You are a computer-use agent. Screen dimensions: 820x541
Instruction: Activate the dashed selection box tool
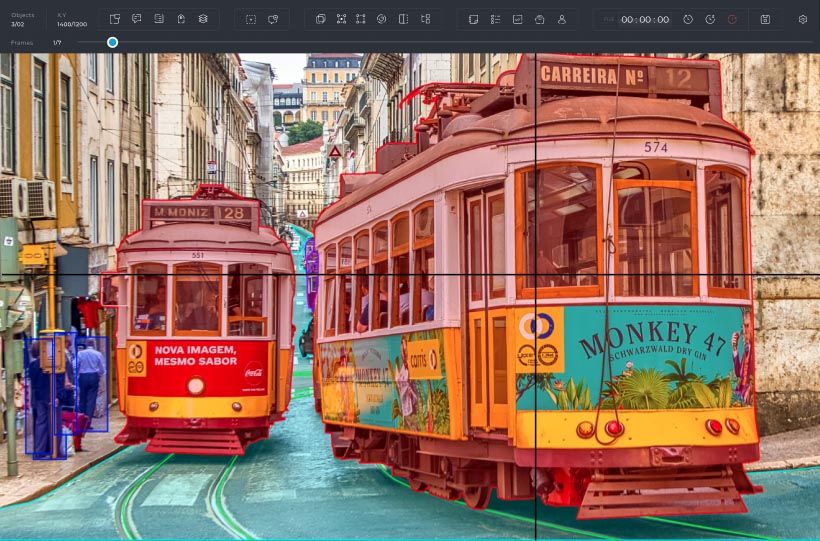[x=251, y=19]
